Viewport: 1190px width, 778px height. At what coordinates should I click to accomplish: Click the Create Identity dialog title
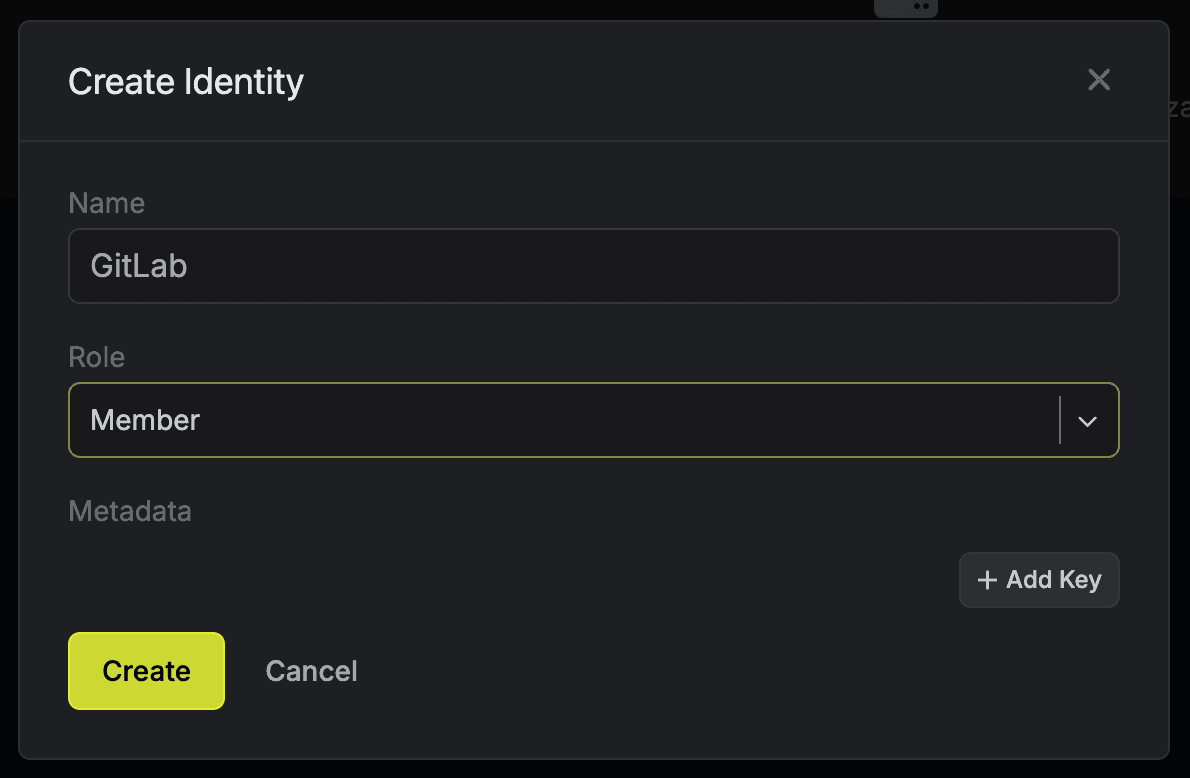point(185,82)
